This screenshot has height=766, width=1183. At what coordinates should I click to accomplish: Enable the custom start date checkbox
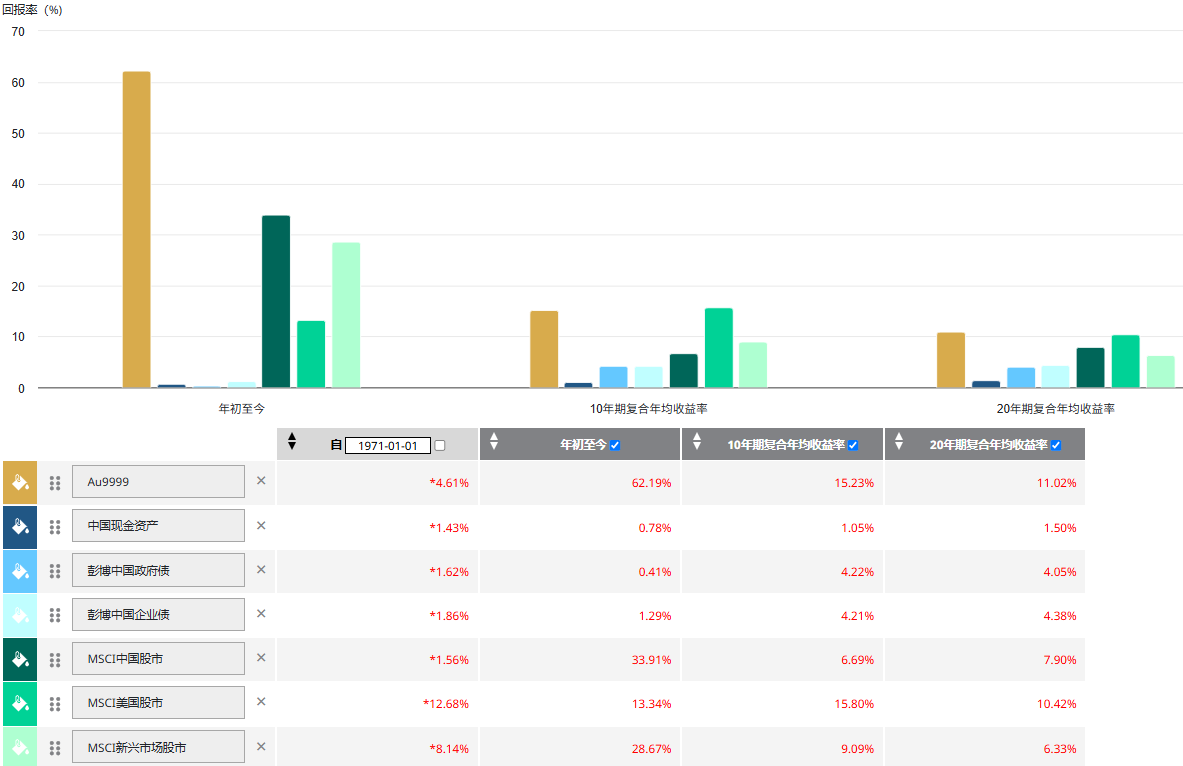(440, 446)
